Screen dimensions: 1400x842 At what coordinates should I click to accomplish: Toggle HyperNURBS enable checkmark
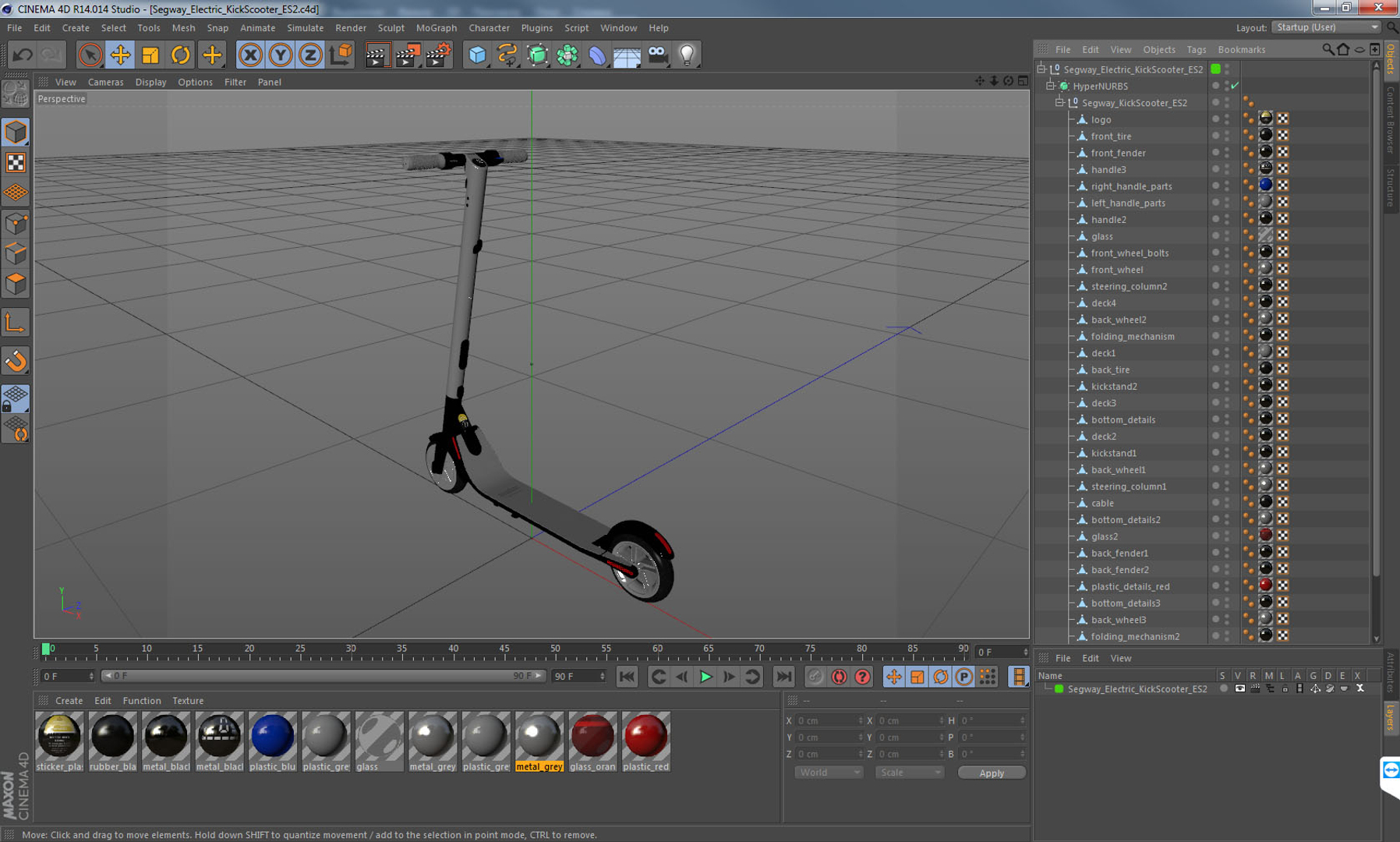(x=1236, y=86)
